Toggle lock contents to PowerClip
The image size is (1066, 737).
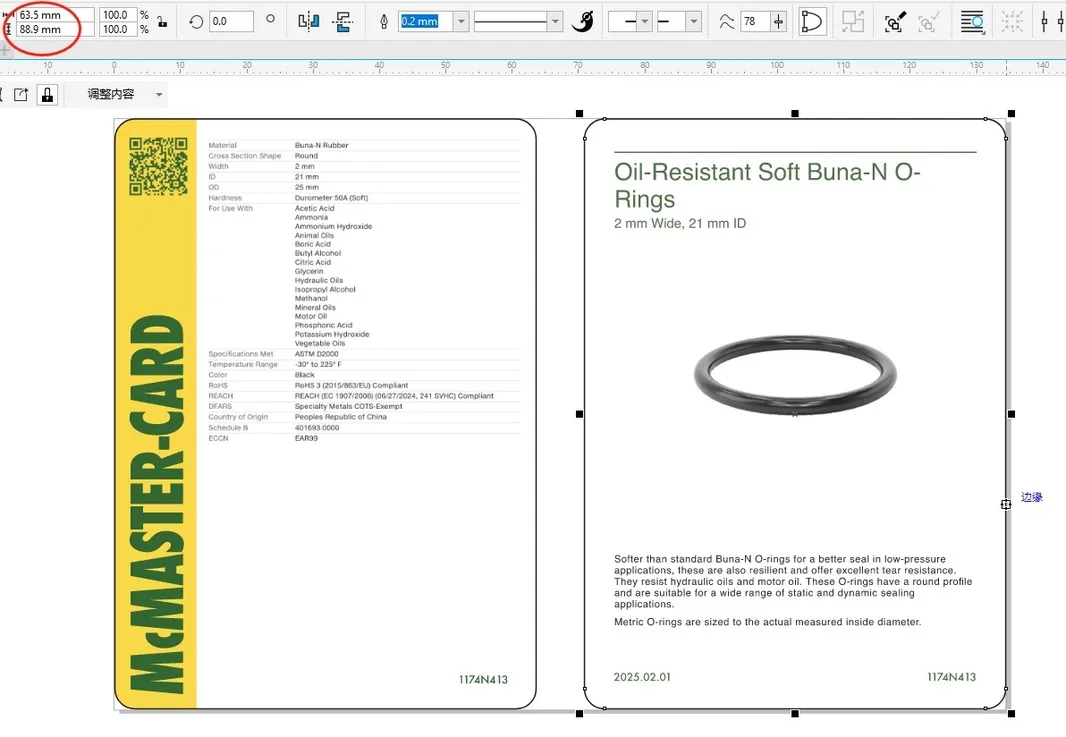coord(48,95)
